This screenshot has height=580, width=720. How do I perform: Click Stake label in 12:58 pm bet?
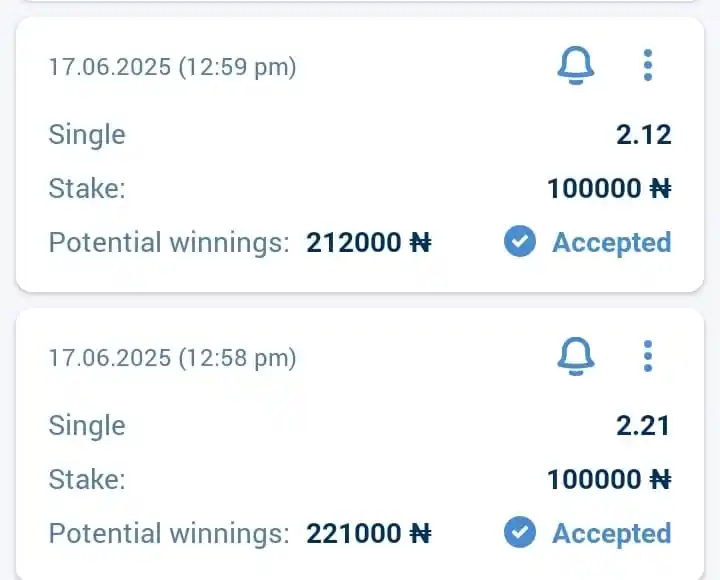(x=87, y=480)
